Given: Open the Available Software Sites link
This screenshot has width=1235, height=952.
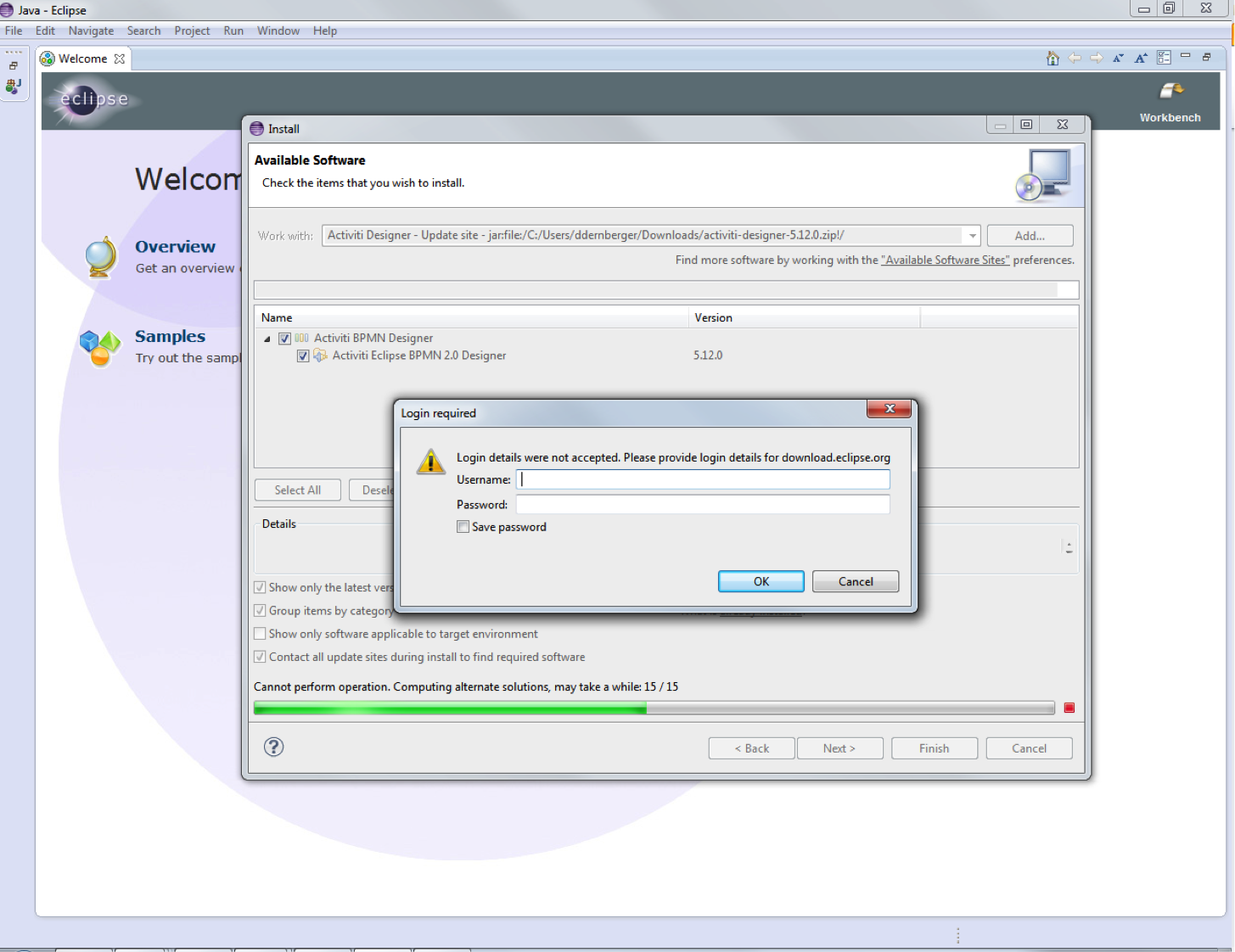Looking at the screenshot, I should [946, 260].
